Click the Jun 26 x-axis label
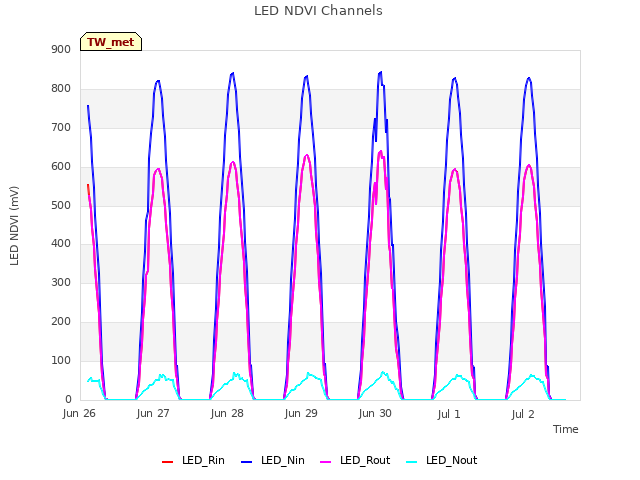This screenshot has width=640, height=480. (x=79, y=413)
